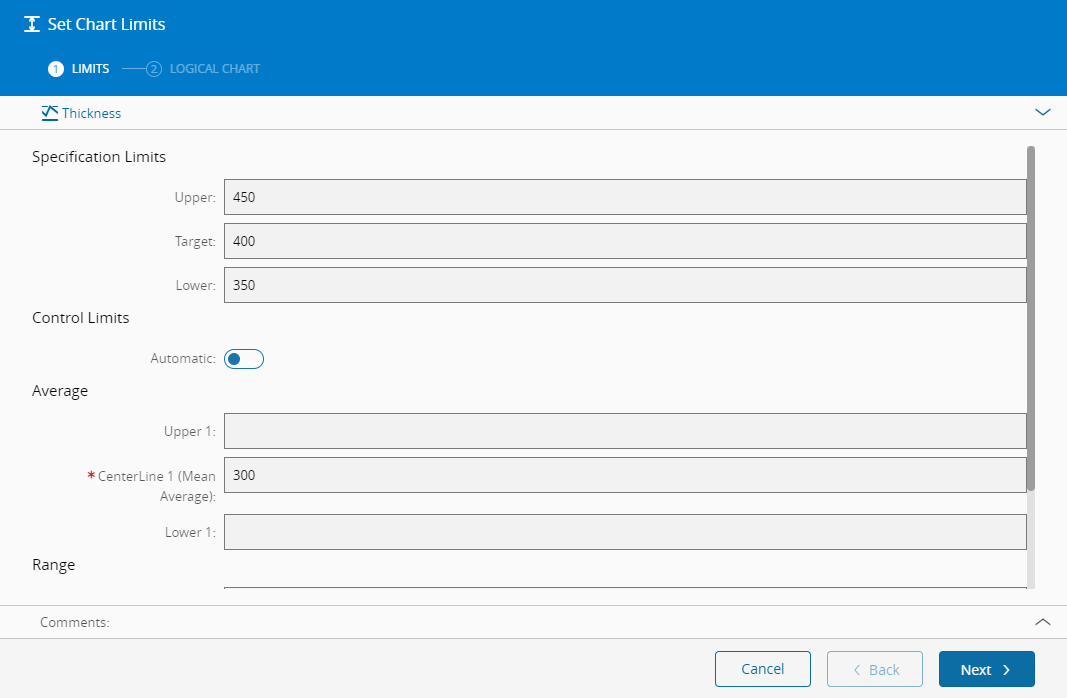The image size is (1067, 698).
Task: Toggle the Automatic control limits switch
Action: tap(244, 359)
